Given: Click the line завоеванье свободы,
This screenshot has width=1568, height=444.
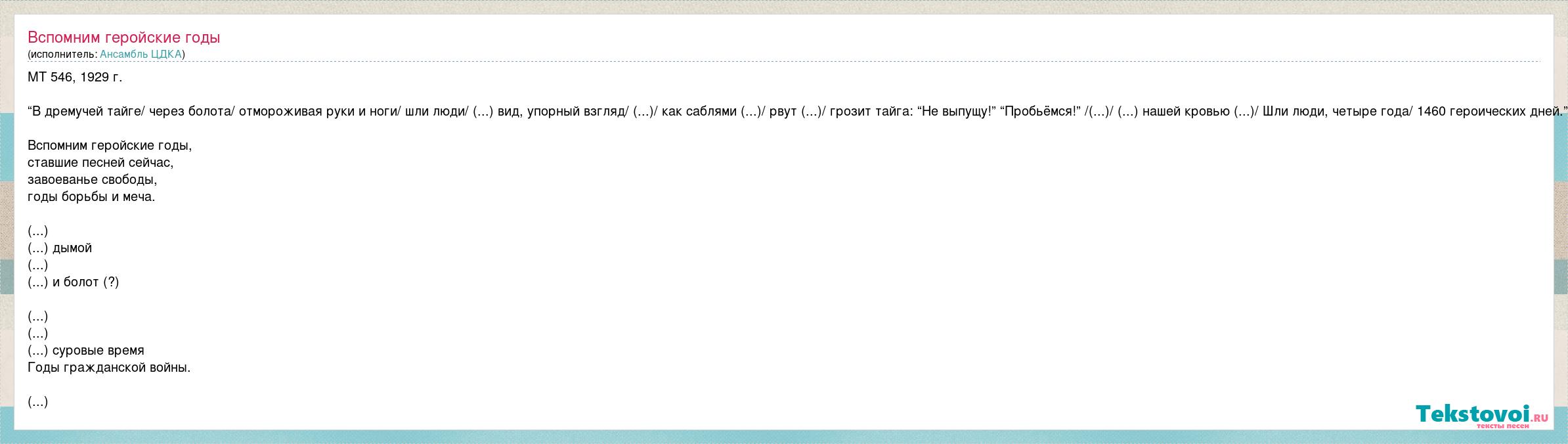Looking at the screenshot, I should [93, 180].
